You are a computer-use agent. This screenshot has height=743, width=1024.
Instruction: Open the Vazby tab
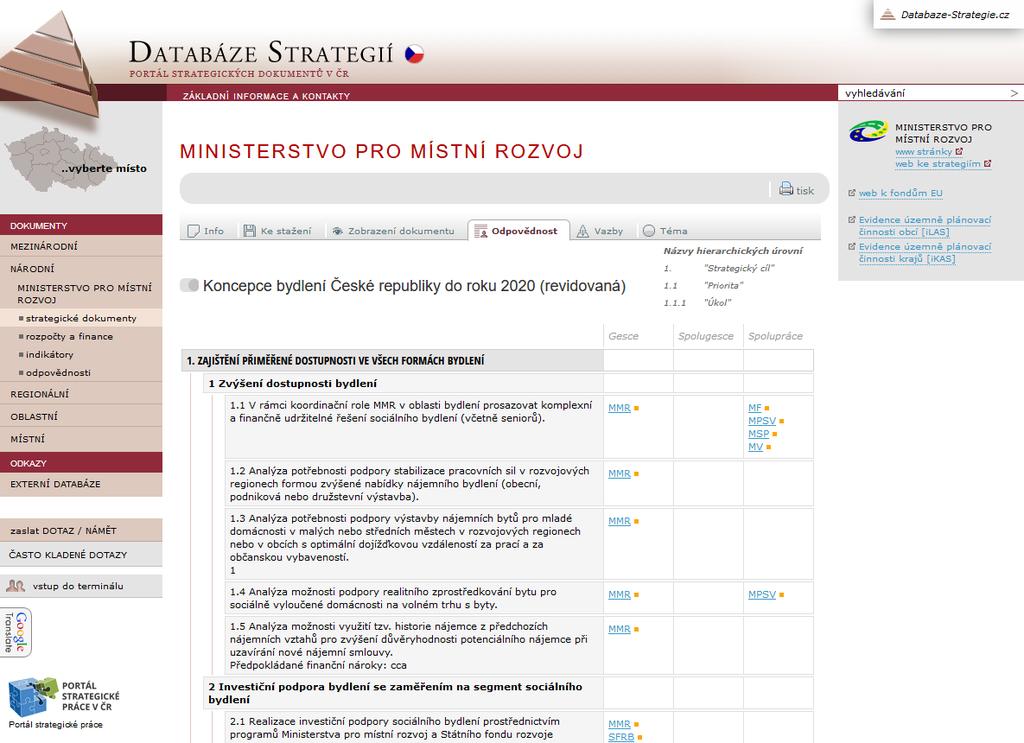(x=600, y=231)
